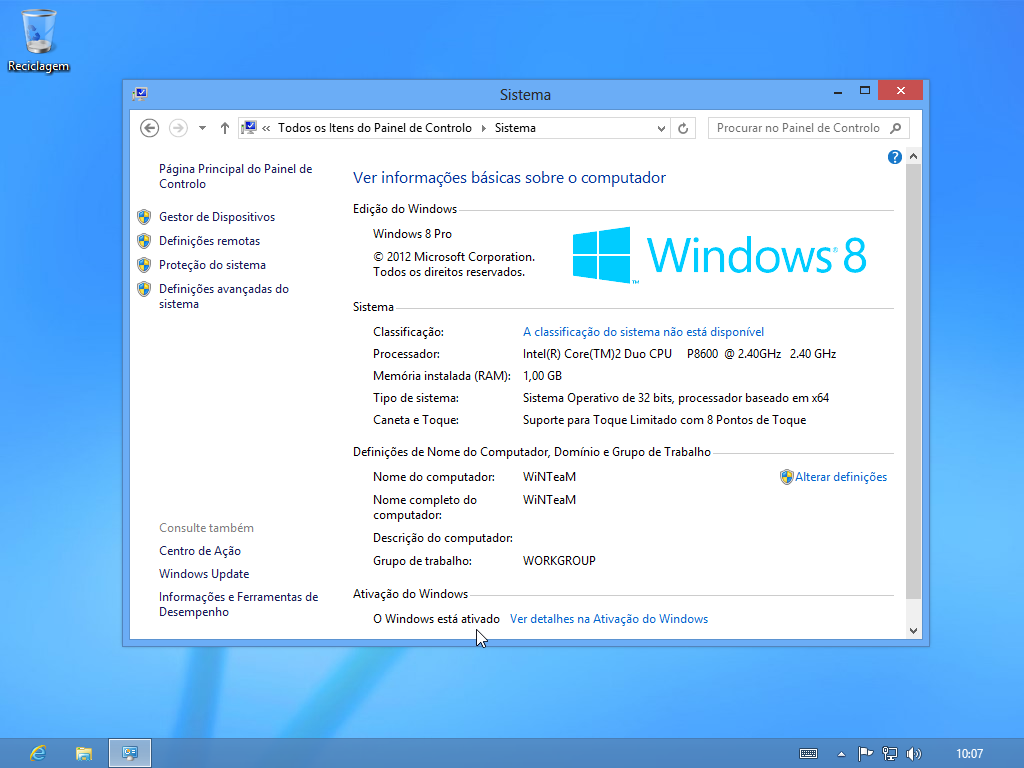Image resolution: width=1024 pixels, height=768 pixels.
Task: Open 'Ver detalhes na Ativação do Windows'
Action: tap(609, 619)
